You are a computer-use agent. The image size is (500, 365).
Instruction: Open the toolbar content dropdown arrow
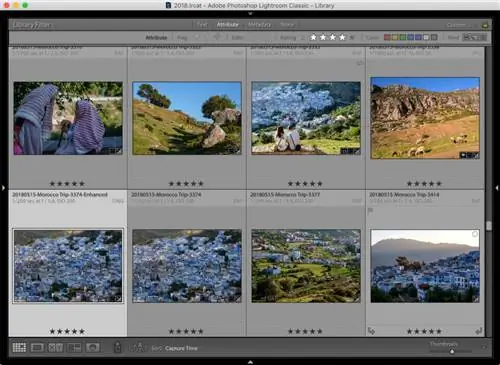click(x=484, y=347)
